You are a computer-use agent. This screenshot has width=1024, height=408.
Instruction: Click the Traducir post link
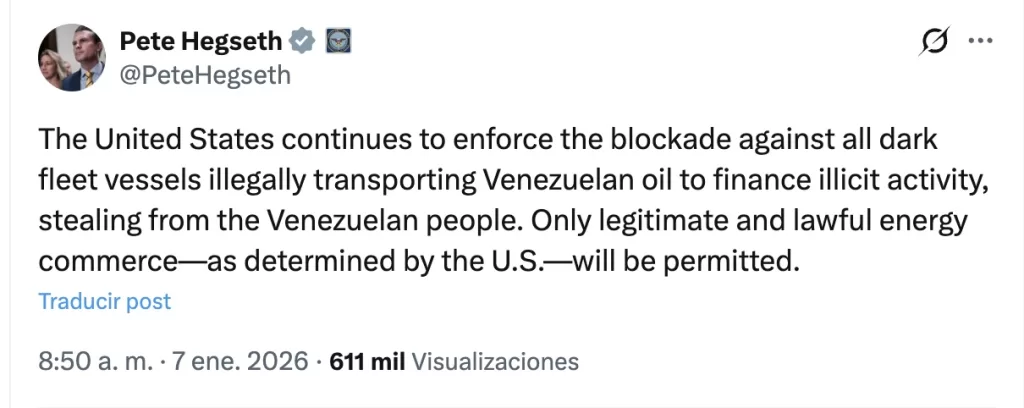[105, 301]
